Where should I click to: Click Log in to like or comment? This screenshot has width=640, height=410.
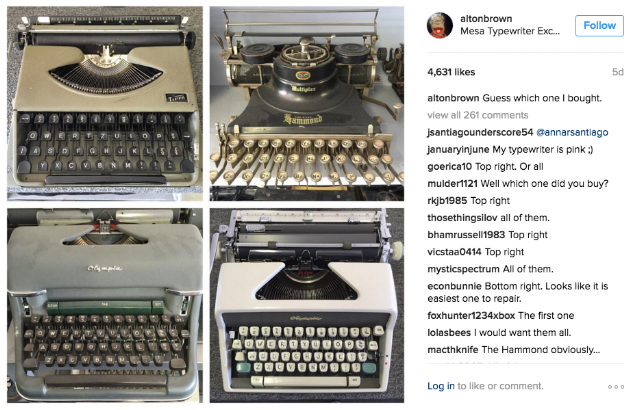441,386
